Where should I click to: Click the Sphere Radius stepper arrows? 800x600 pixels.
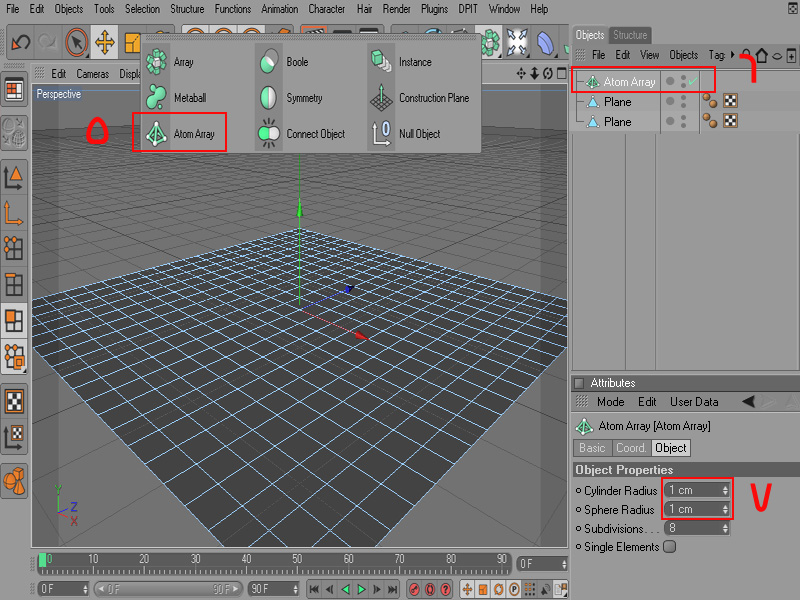(x=725, y=509)
